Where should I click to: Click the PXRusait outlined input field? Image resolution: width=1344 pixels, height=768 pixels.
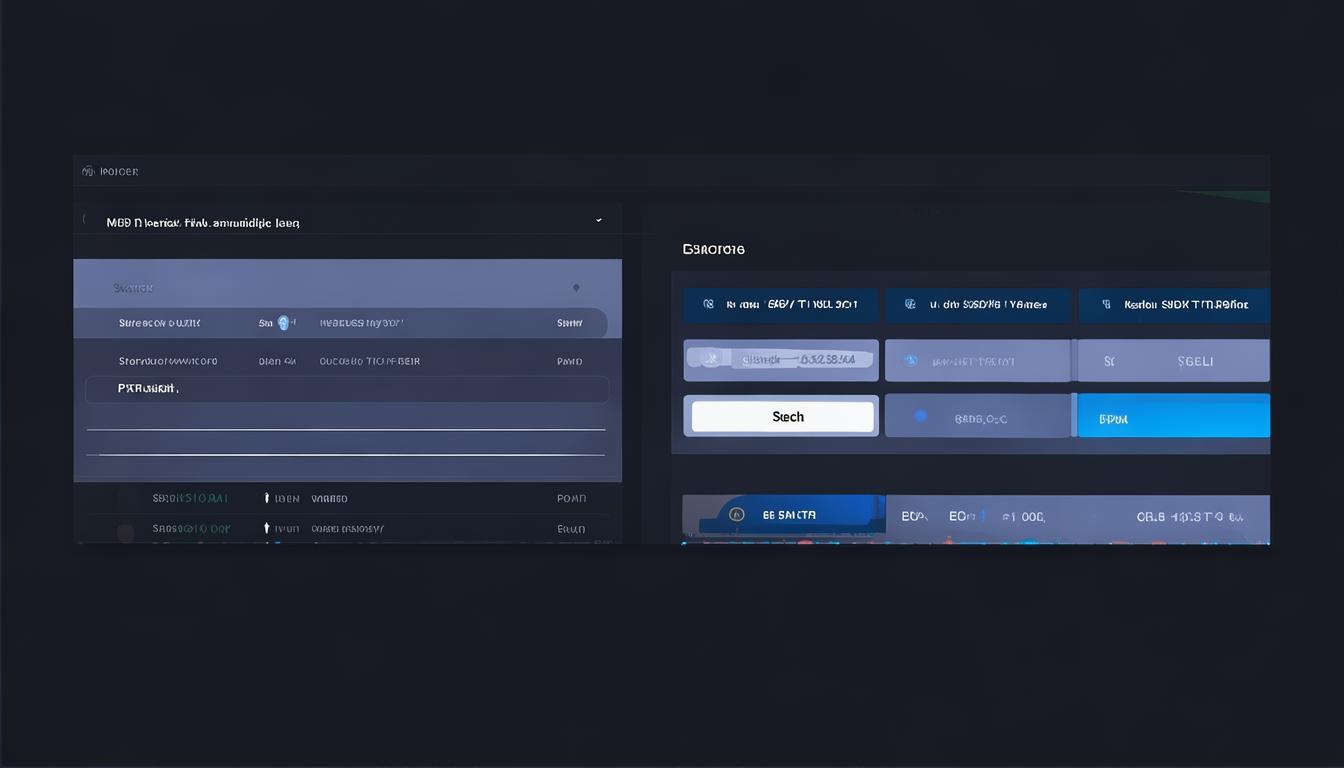[345, 389]
